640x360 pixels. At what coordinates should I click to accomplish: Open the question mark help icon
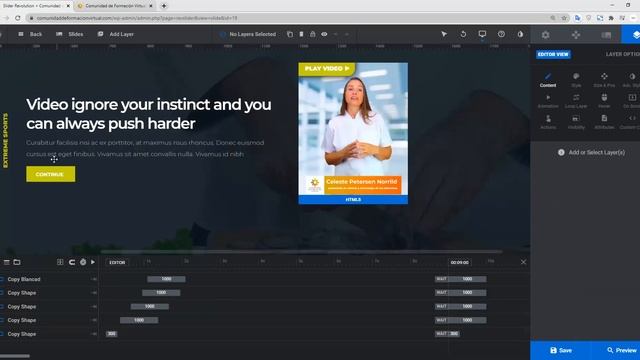point(501,34)
